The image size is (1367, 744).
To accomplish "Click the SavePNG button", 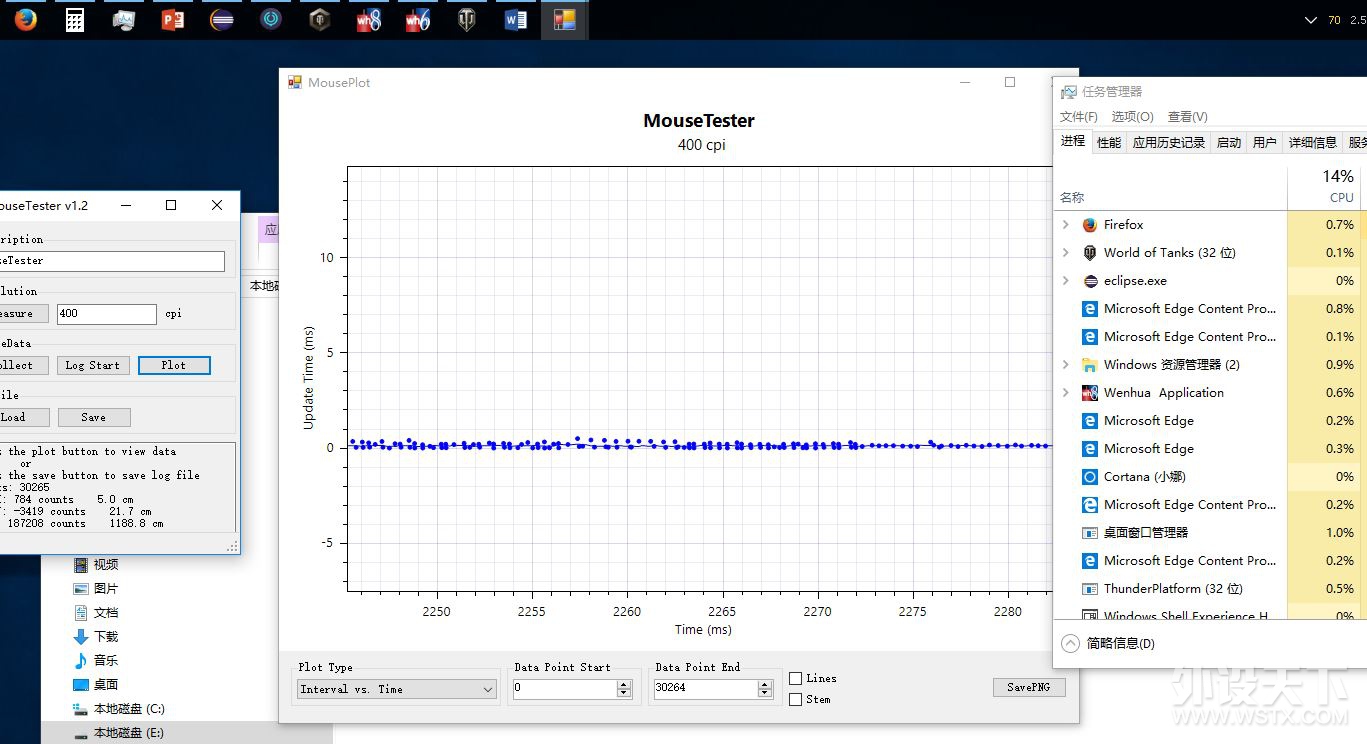I will [1029, 687].
